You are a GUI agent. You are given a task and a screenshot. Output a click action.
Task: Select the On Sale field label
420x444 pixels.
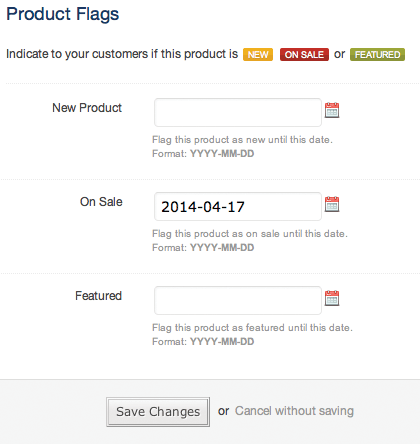[x=101, y=202]
